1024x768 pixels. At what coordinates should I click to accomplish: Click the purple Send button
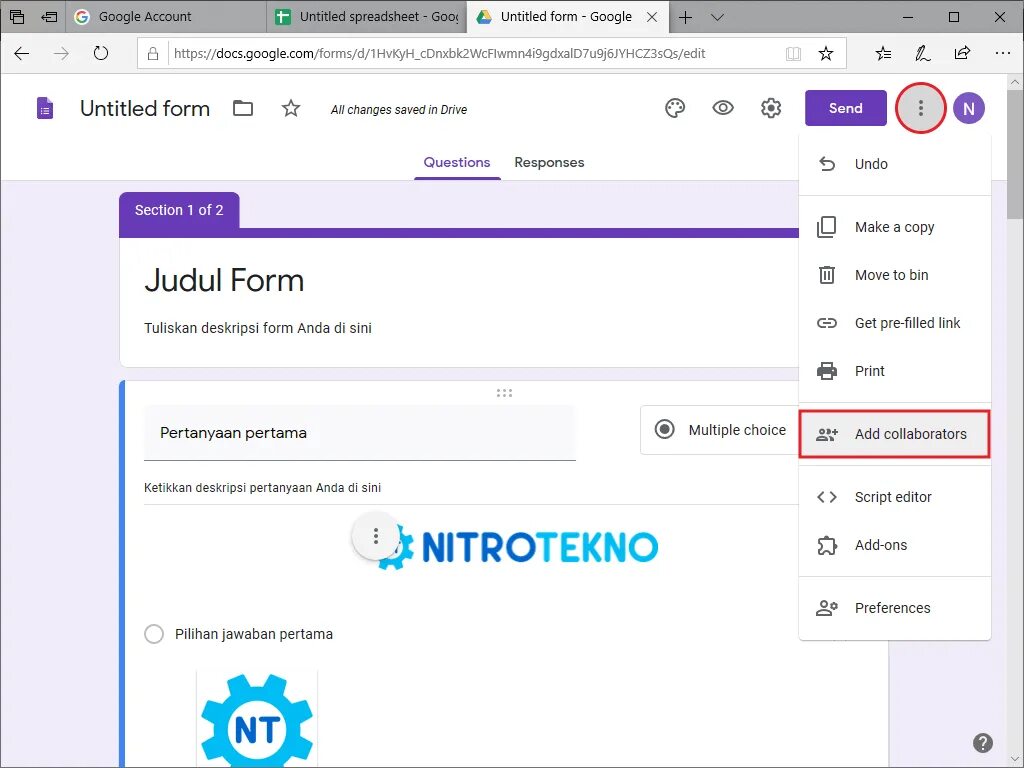point(846,108)
